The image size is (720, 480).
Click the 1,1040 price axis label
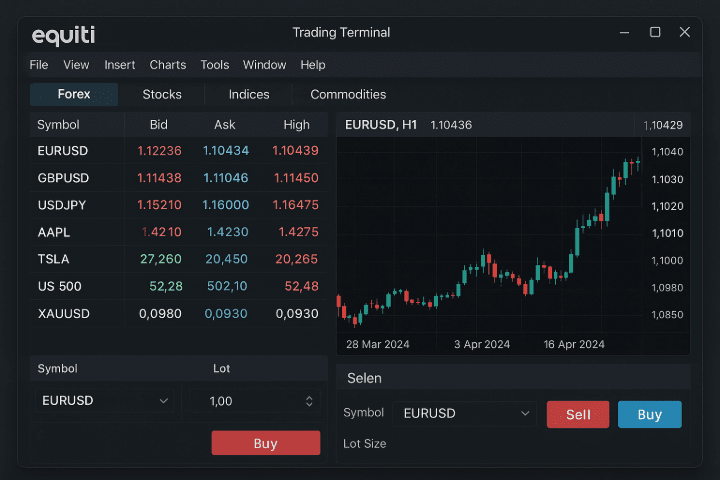pos(668,152)
